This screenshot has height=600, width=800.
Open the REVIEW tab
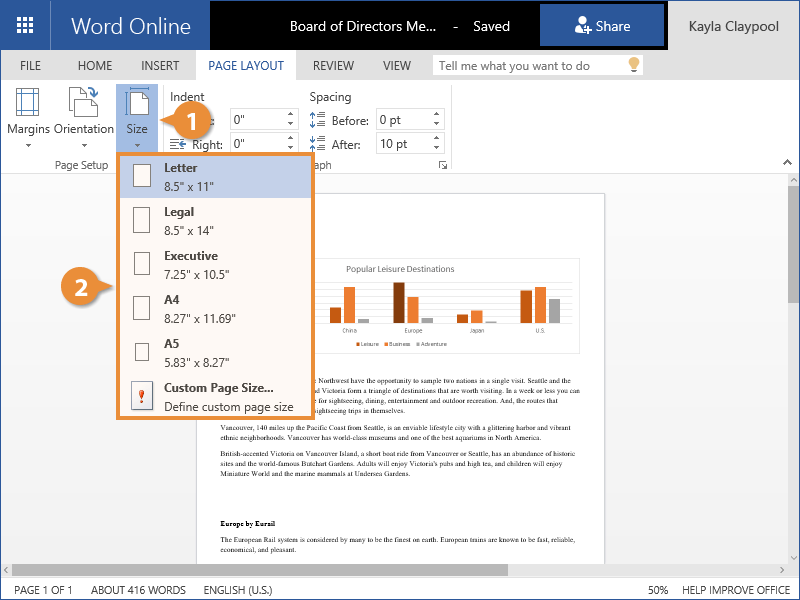click(333, 66)
